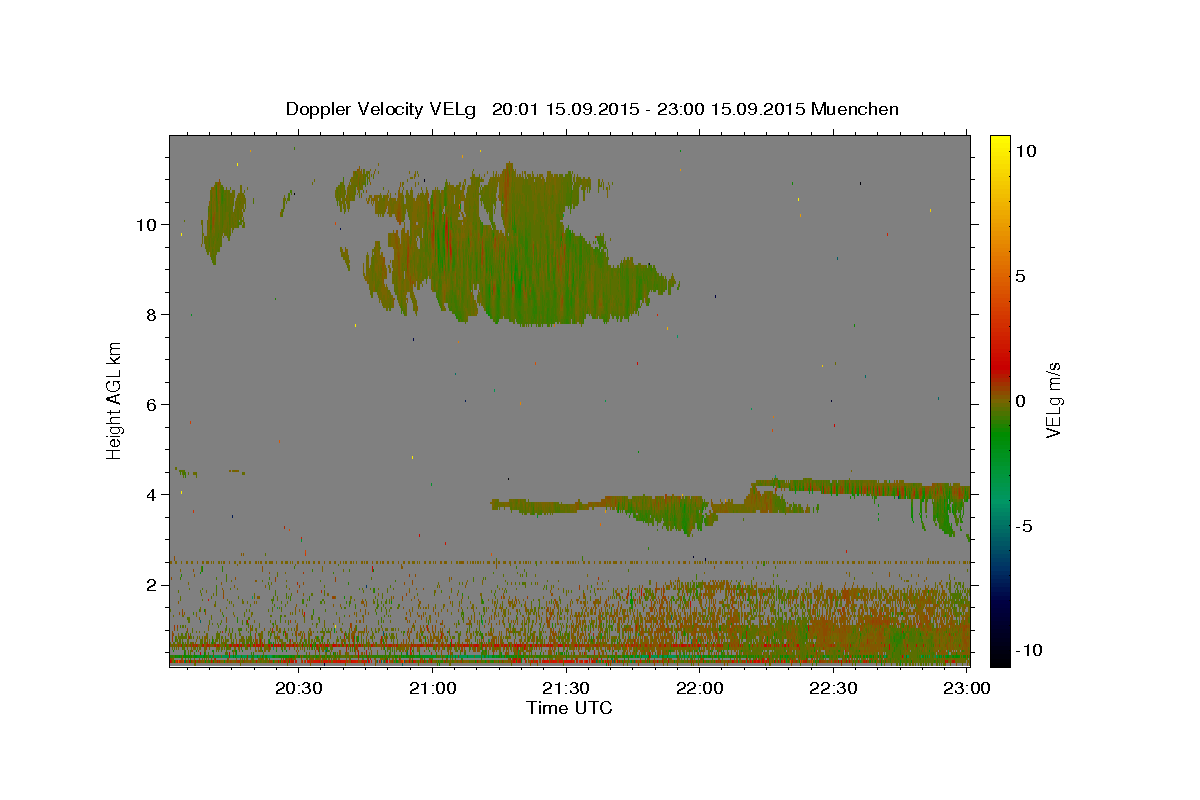Click the colorbar value 5
The width and height of the screenshot is (1200, 800).
1021,276
